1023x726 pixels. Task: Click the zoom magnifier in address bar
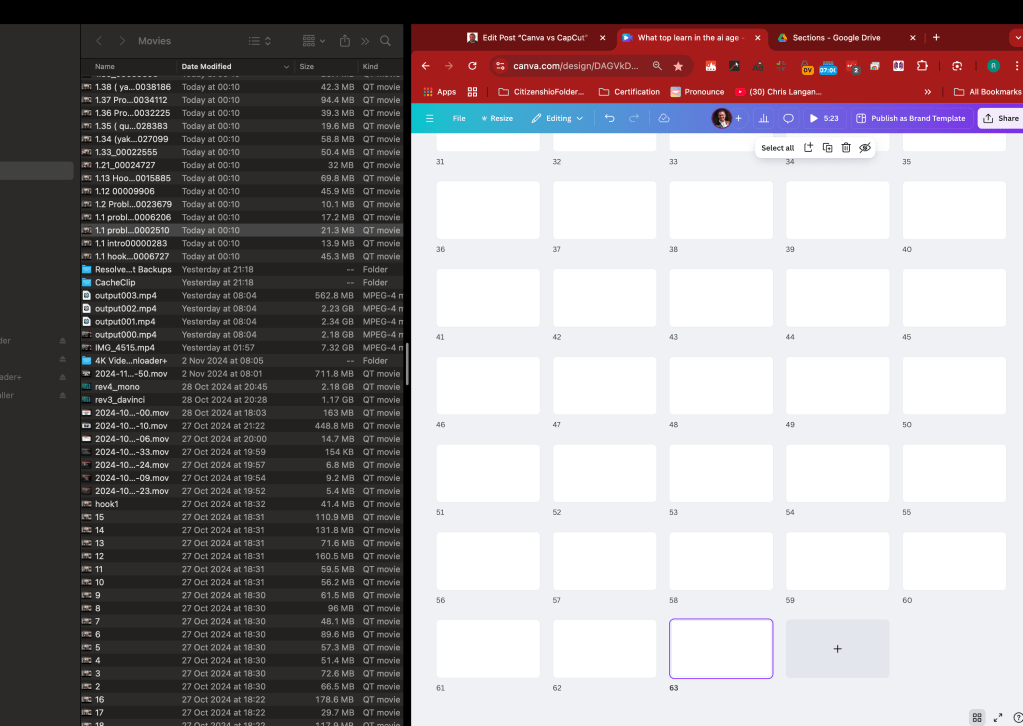(657, 66)
